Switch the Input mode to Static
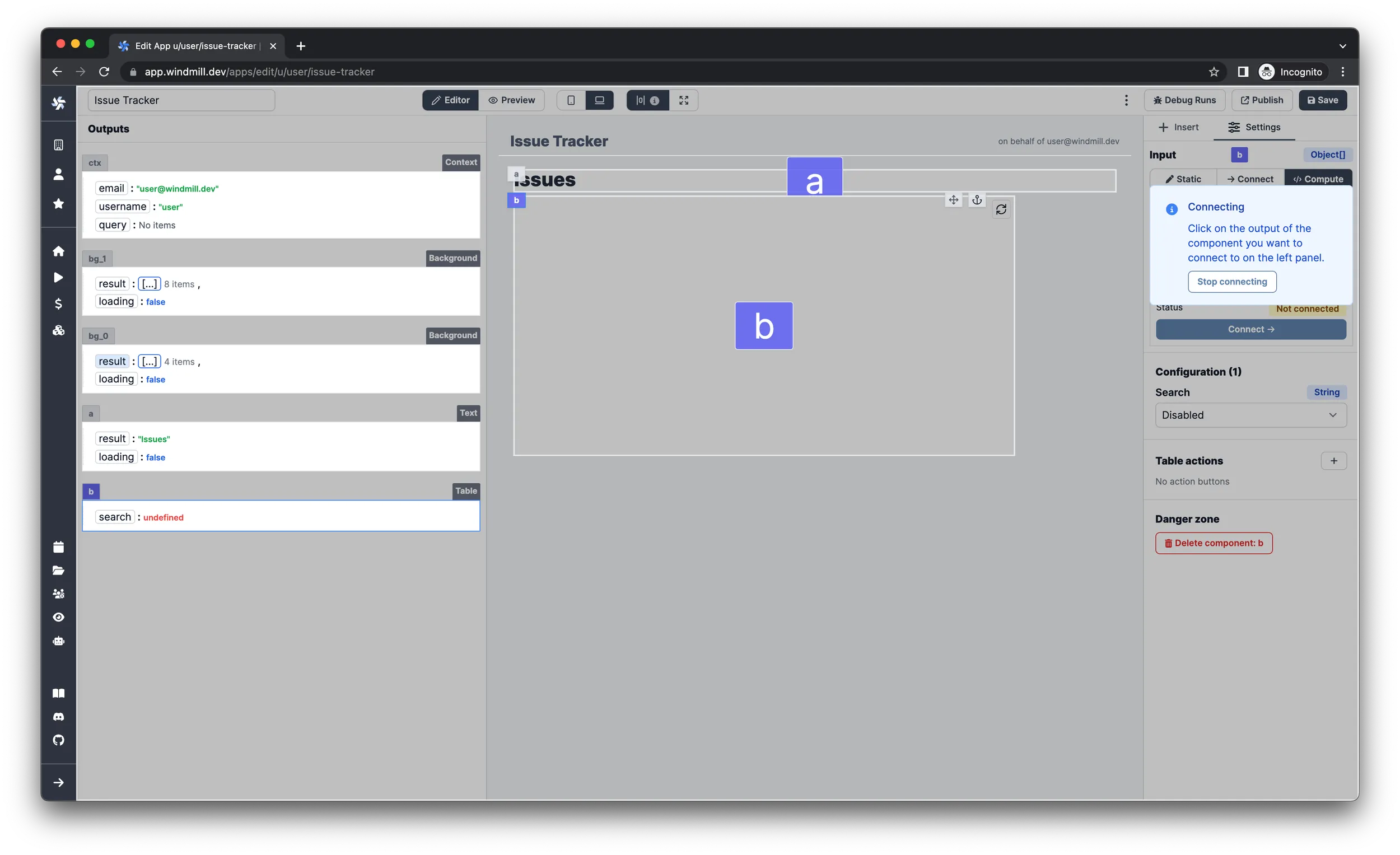1400x855 pixels. [1183, 179]
